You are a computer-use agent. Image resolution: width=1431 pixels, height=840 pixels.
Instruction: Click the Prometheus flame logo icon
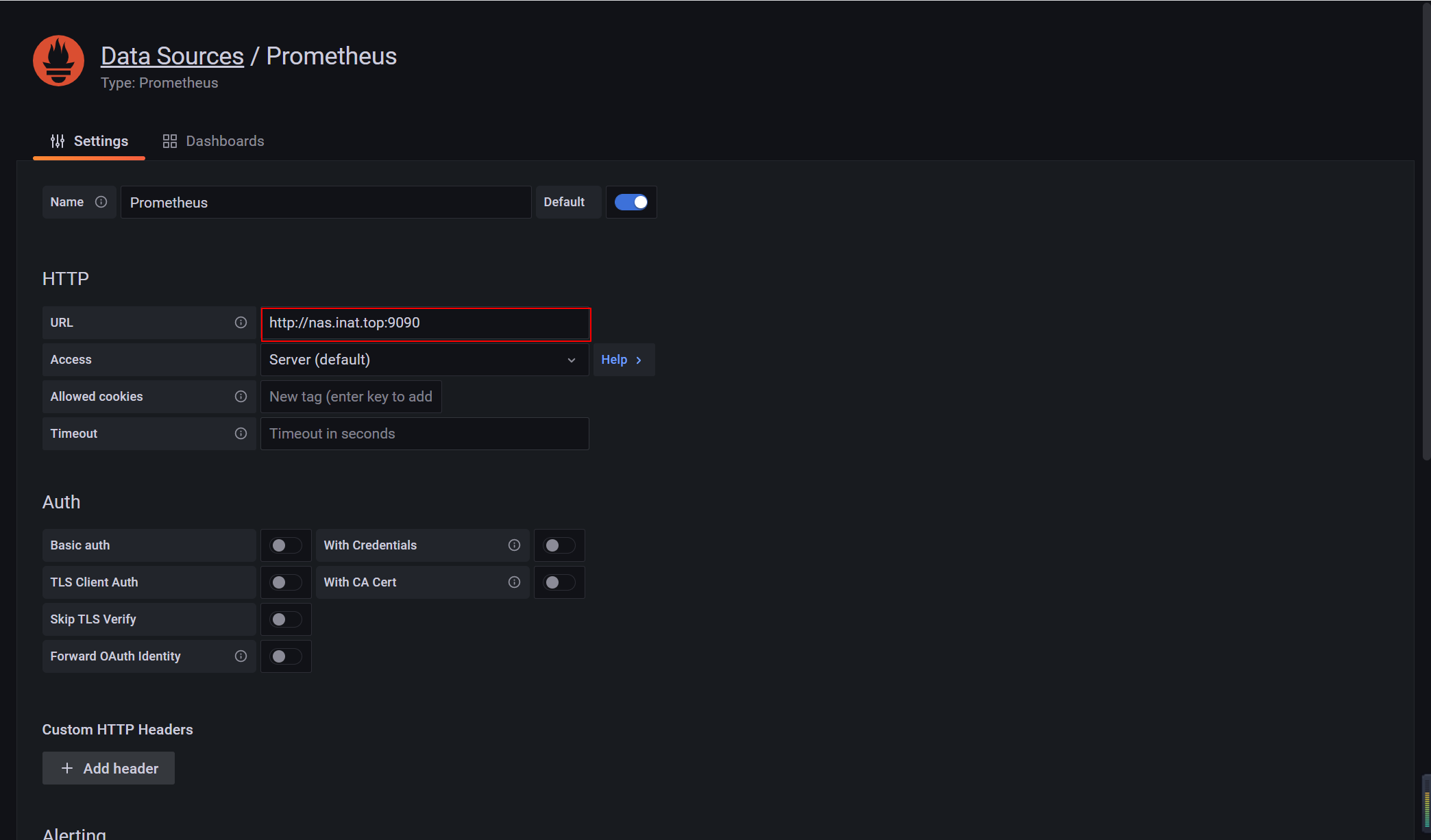[x=58, y=60]
